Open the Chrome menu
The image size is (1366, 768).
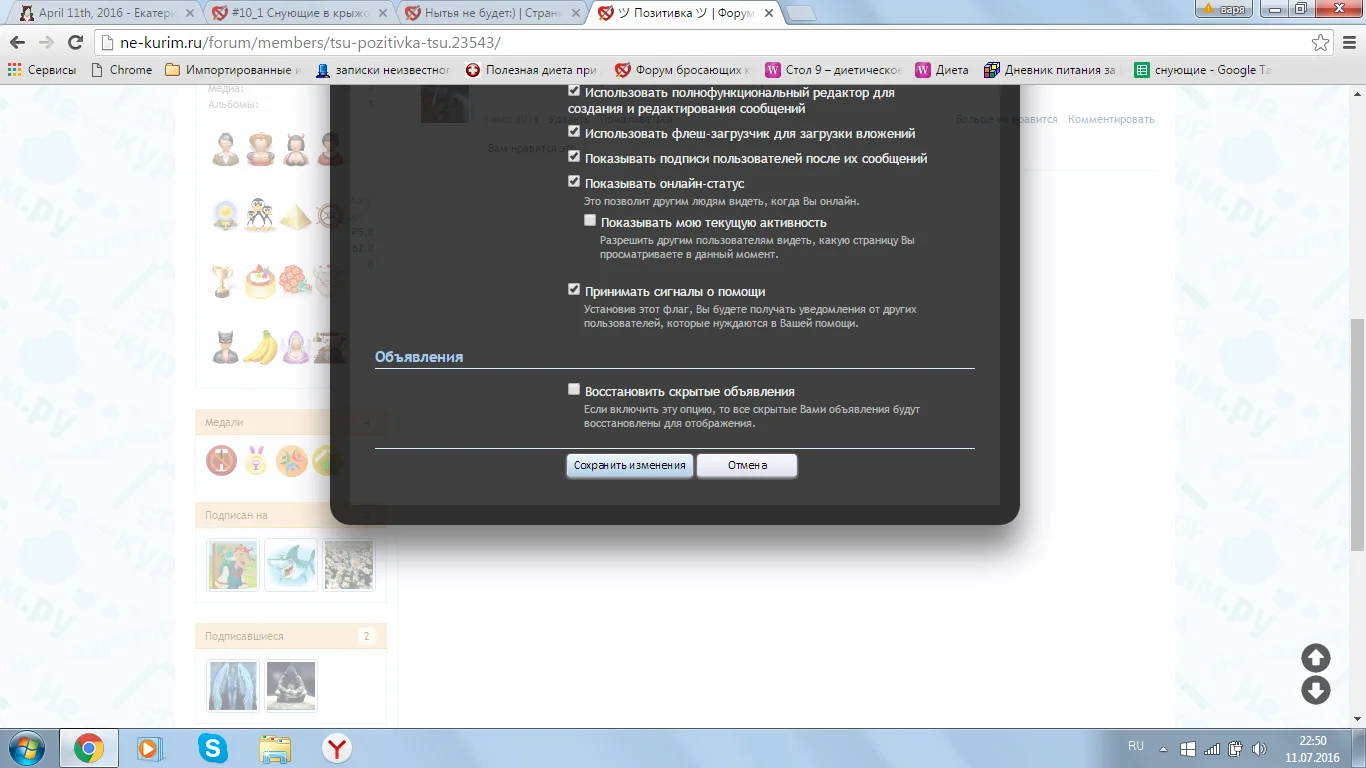pos(1349,43)
